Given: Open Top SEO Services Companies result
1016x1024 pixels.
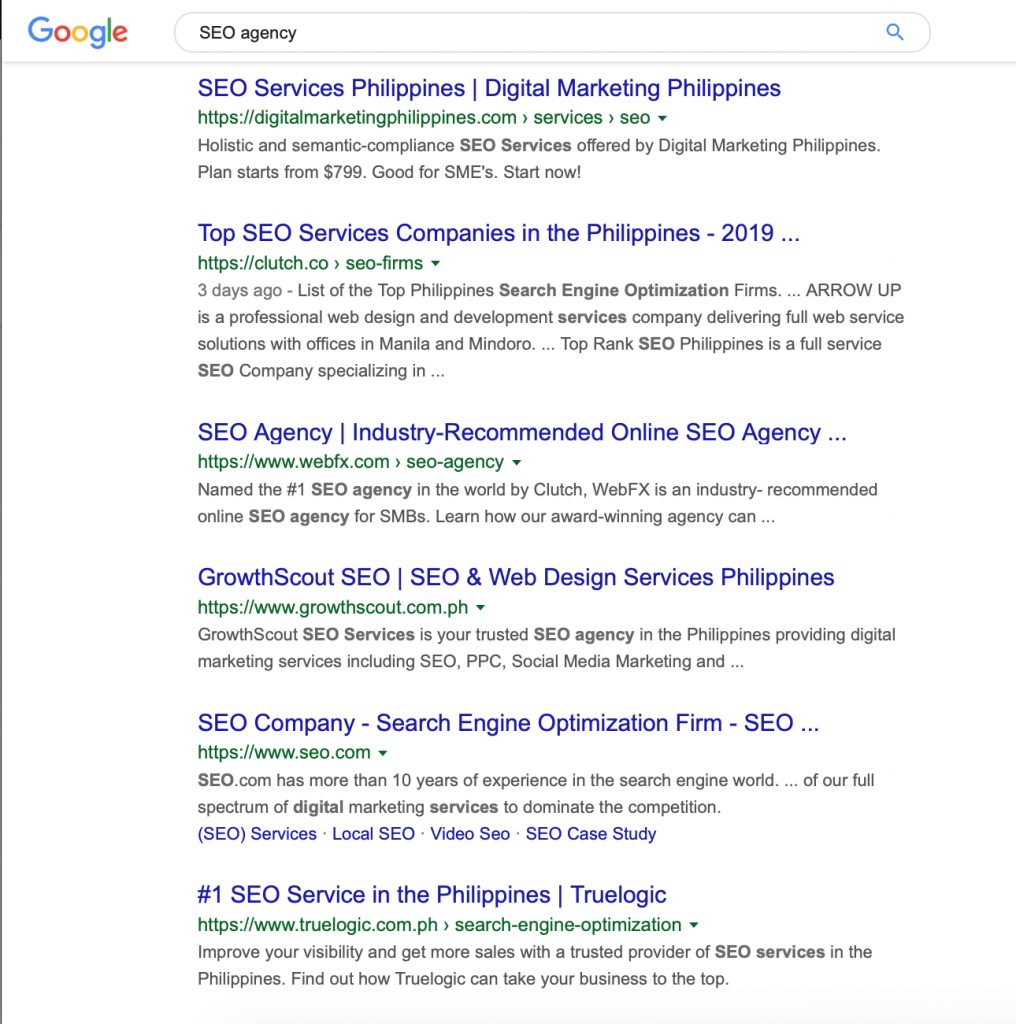Looking at the screenshot, I should click(499, 233).
